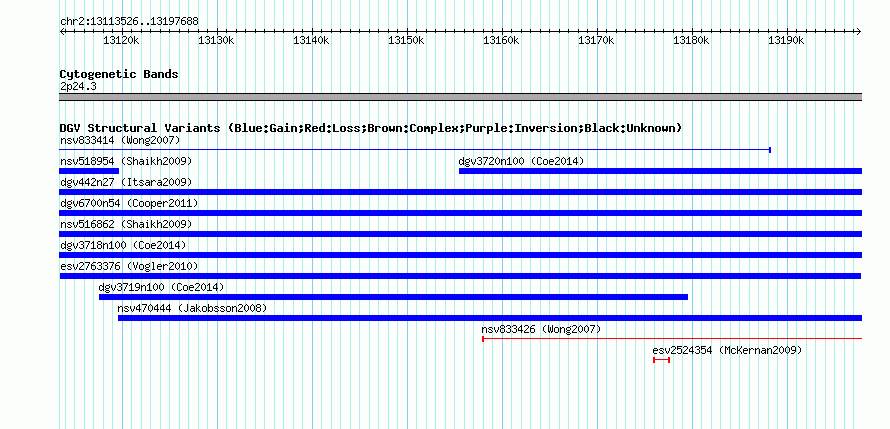The width and height of the screenshot is (890, 429).
Task: Click the Cytogenetic Bands track title
Action: pyautogui.click(x=119, y=74)
